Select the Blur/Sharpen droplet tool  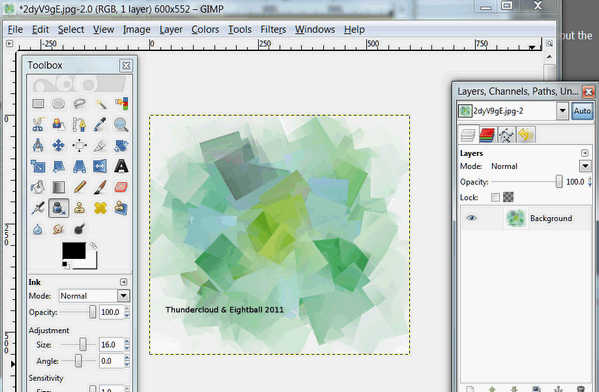38,229
